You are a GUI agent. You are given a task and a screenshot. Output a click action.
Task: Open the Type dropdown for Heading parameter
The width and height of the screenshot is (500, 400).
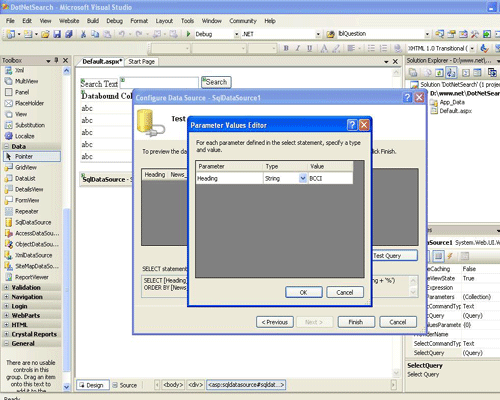(x=303, y=178)
